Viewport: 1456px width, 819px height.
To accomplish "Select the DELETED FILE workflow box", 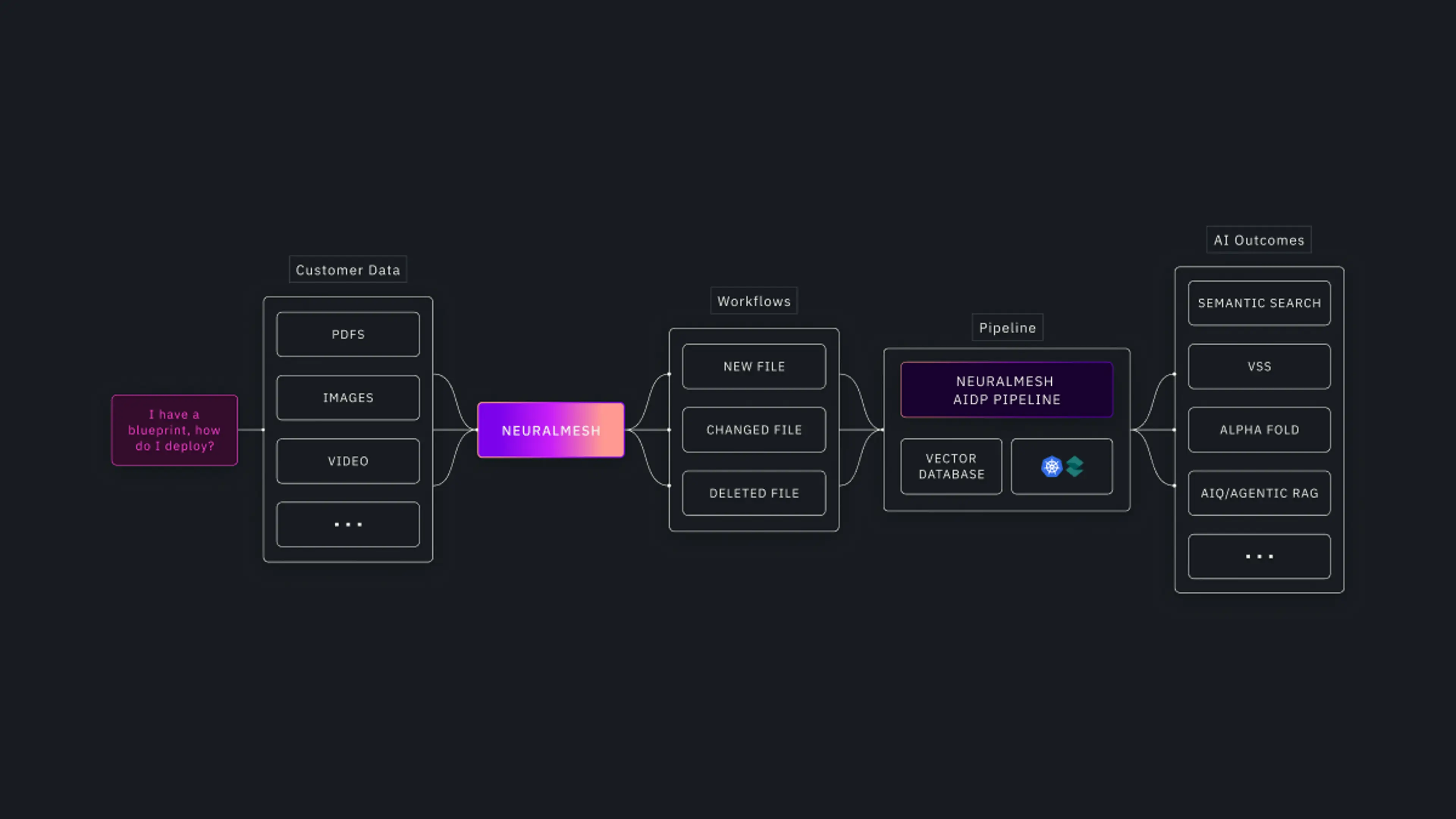I will coord(754,493).
